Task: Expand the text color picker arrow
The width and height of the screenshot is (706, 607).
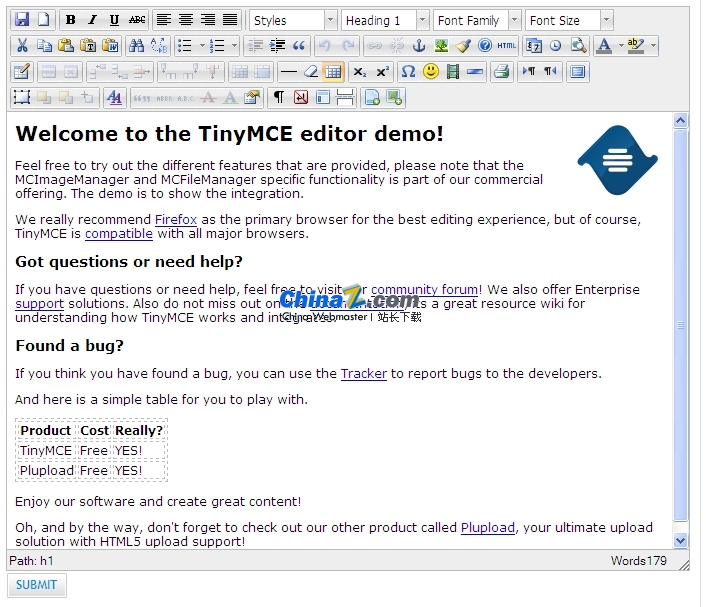Action: tap(621, 45)
